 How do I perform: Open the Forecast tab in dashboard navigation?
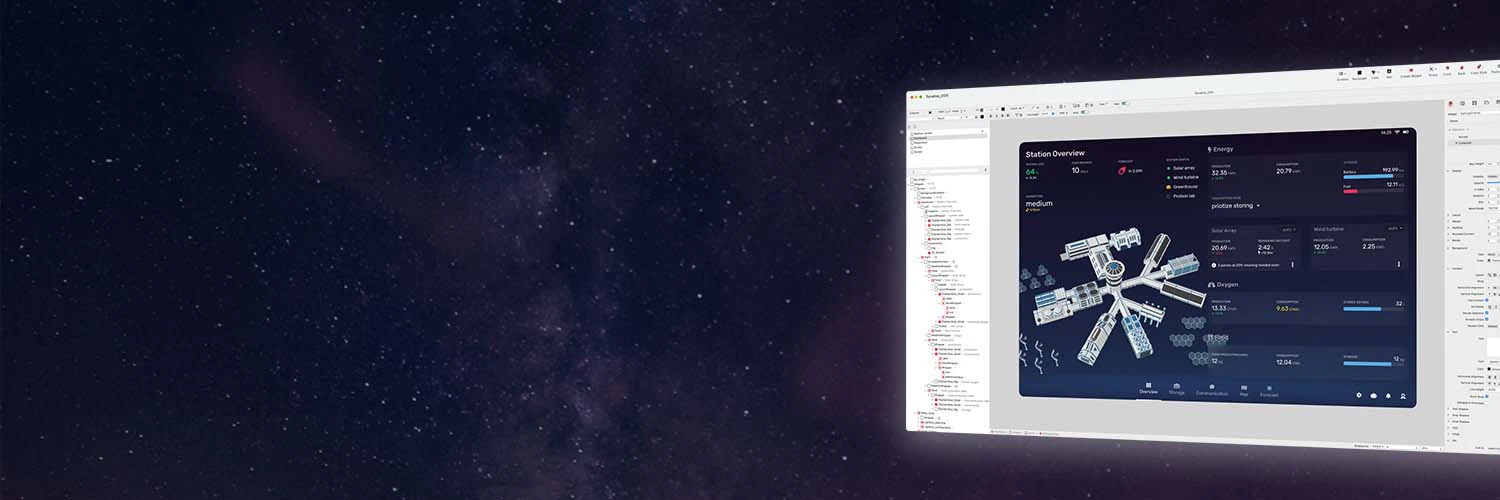[1269, 392]
